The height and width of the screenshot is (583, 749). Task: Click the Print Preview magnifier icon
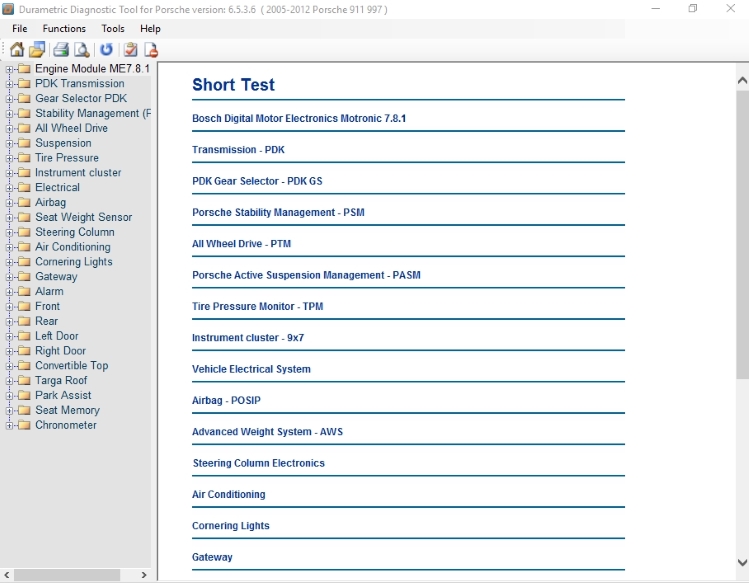82,49
